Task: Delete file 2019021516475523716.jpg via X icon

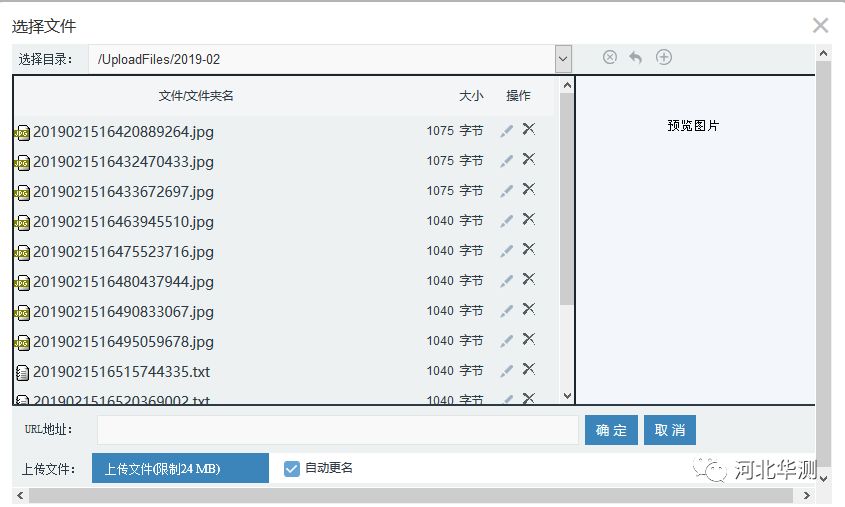Action: pyautogui.click(x=529, y=249)
